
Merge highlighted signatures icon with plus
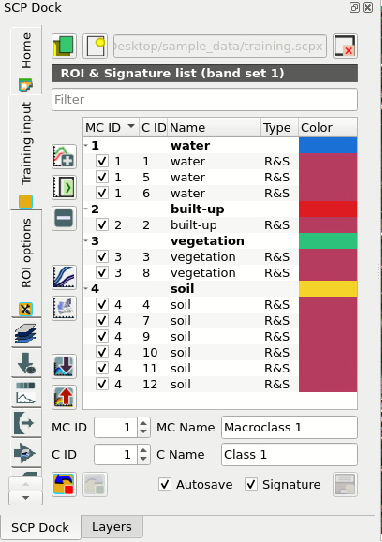(64, 157)
